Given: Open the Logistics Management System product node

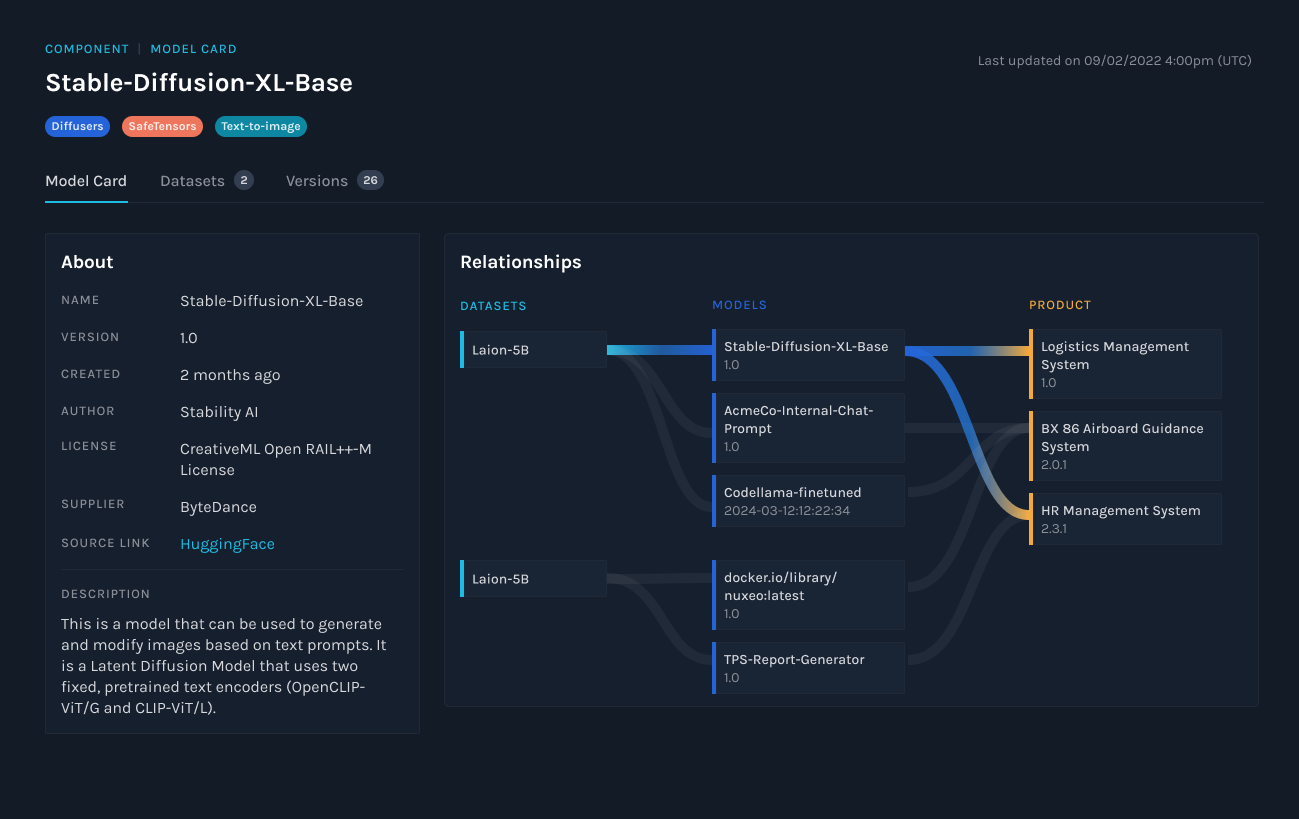Looking at the screenshot, I should (x=1125, y=363).
